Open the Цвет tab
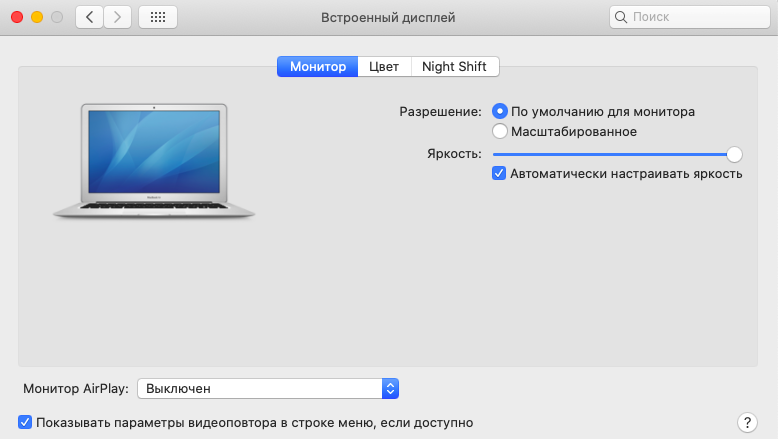This screenshot has width=778, height=439. point(384,66)
